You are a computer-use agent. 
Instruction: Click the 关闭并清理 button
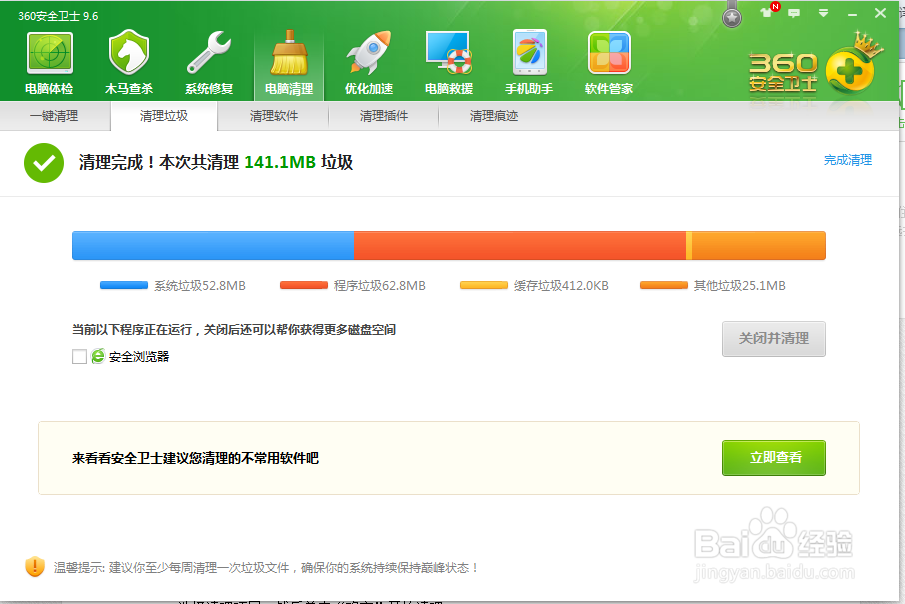(x=773, y=338)
